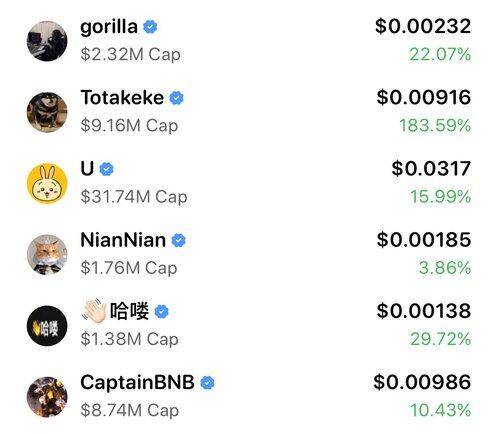Image resolution: width=500 pixels, height=434 pixels.
Task: Open the black 哈喽 token avatar
Action: (47, 326)
